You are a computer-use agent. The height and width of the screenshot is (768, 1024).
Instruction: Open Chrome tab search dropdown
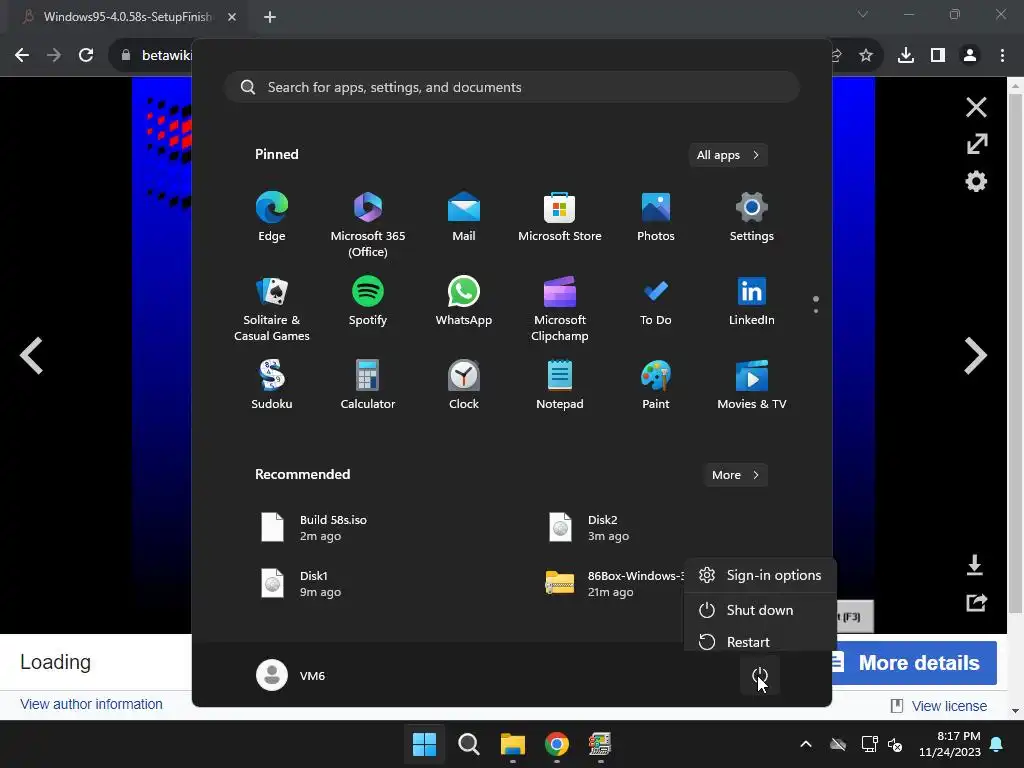[863, 14]
